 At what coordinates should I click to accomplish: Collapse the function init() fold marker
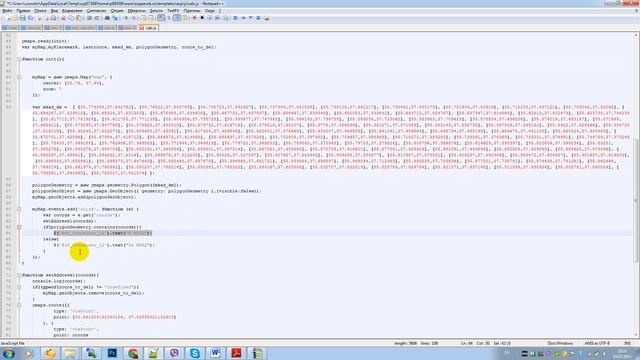(19, 59)
